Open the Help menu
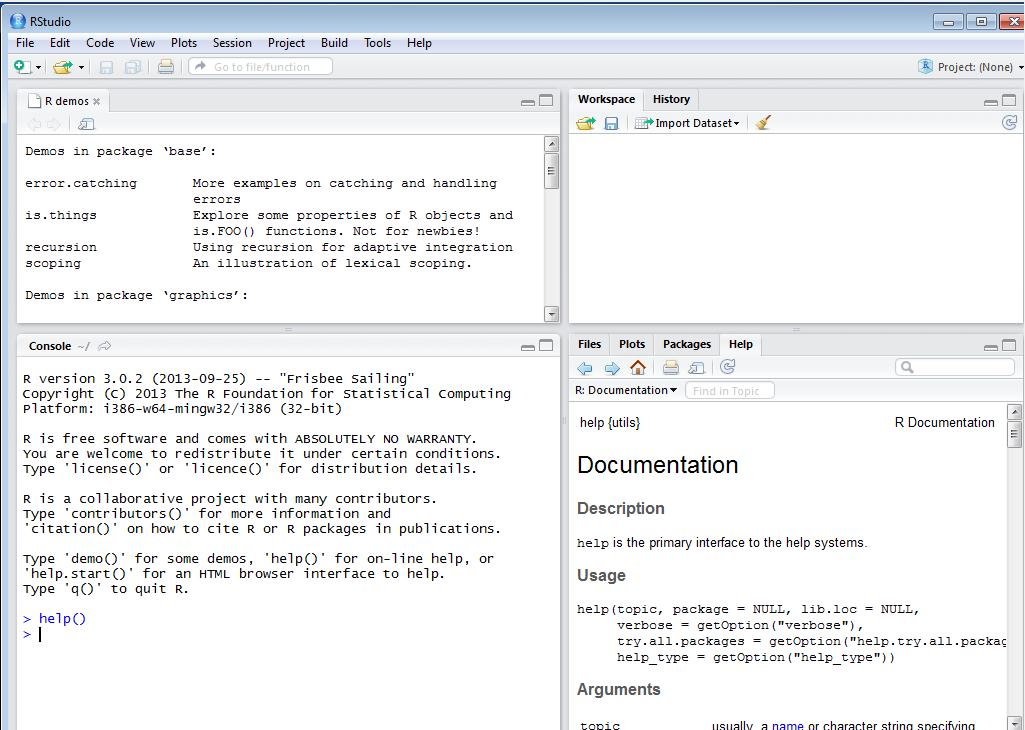This screenshot has width=1025, height=730. [419, 42]
